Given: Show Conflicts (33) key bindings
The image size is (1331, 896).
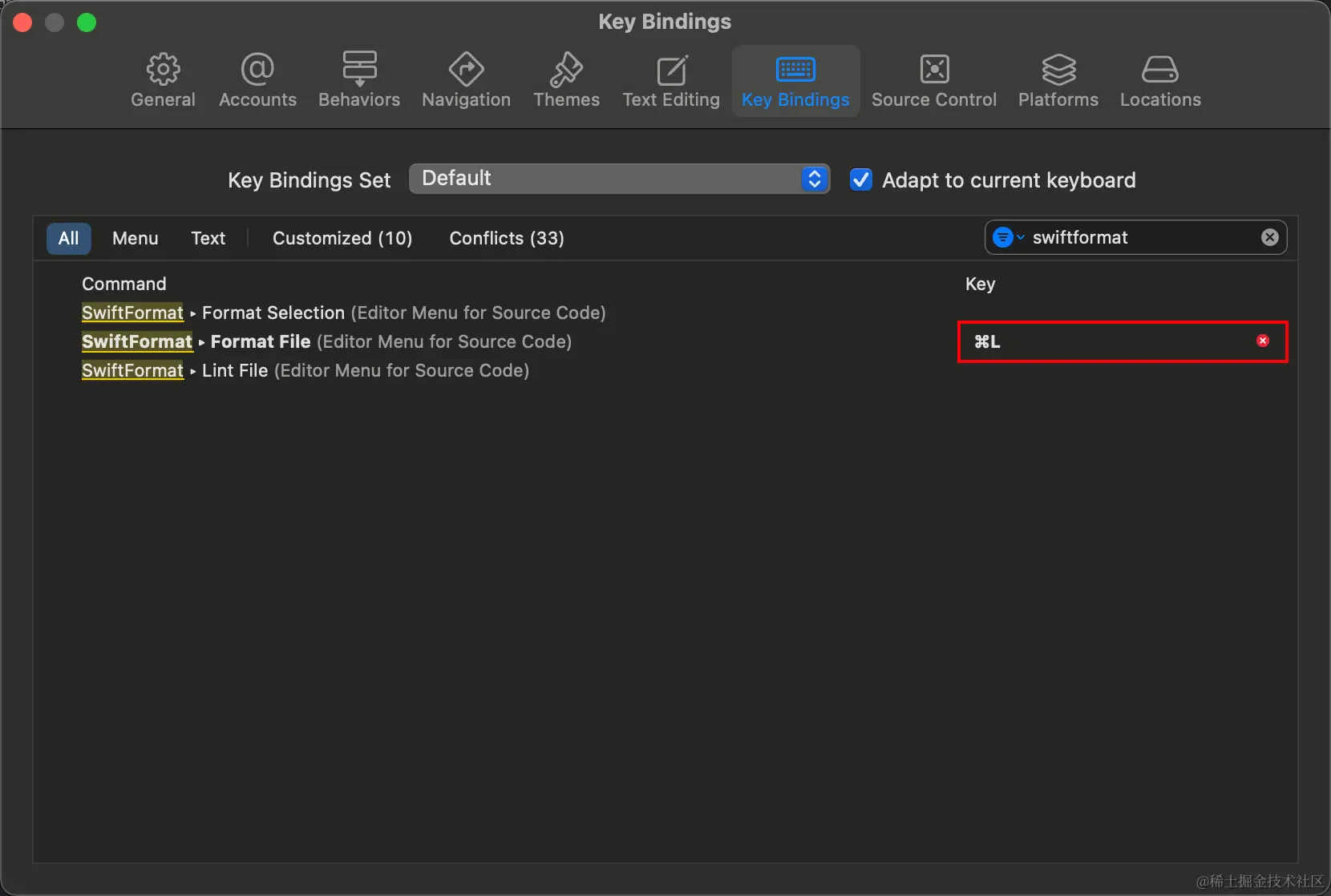Looking at the screenshot, I should coord(507,238).
